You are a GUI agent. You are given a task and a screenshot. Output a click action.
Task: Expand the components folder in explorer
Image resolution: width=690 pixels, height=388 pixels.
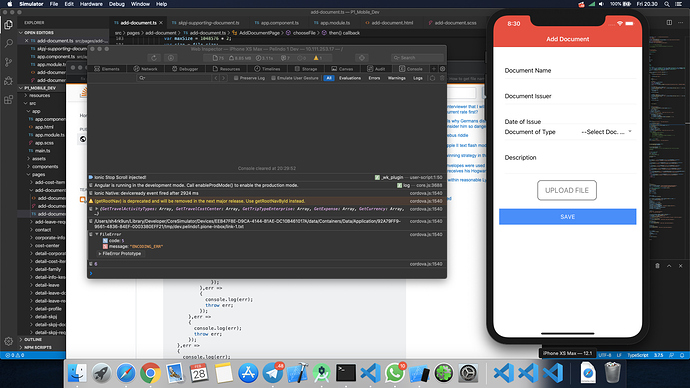click(44, 167)
